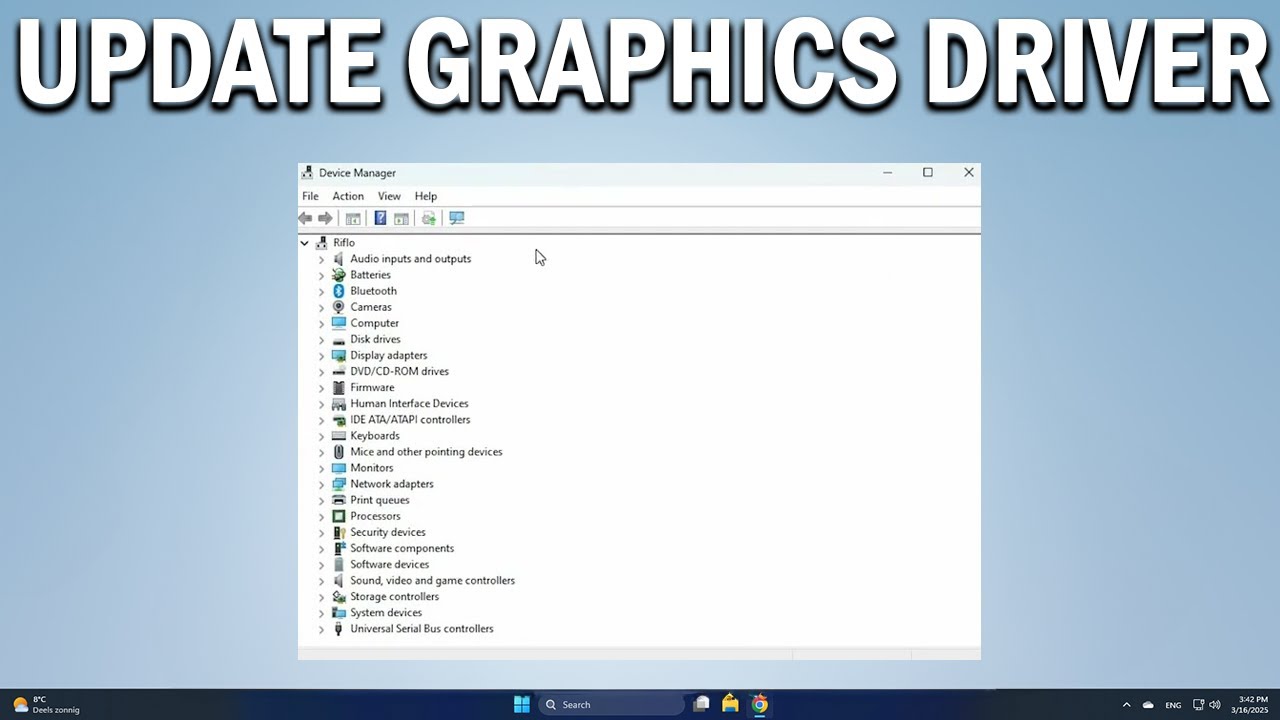Select the Storage controllers entry
Viewport: 1280px width, 720px height.
pos(394,596)
